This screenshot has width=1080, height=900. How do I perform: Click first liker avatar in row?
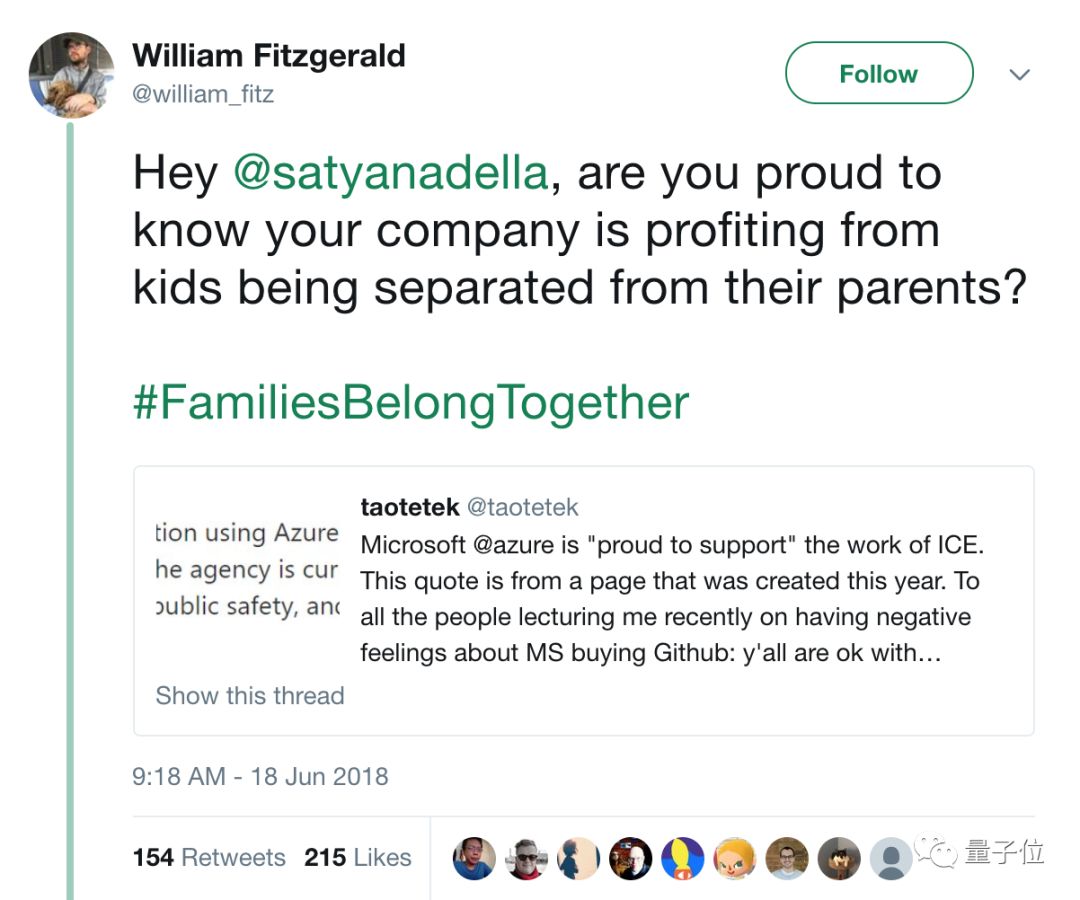coord(475,859)
